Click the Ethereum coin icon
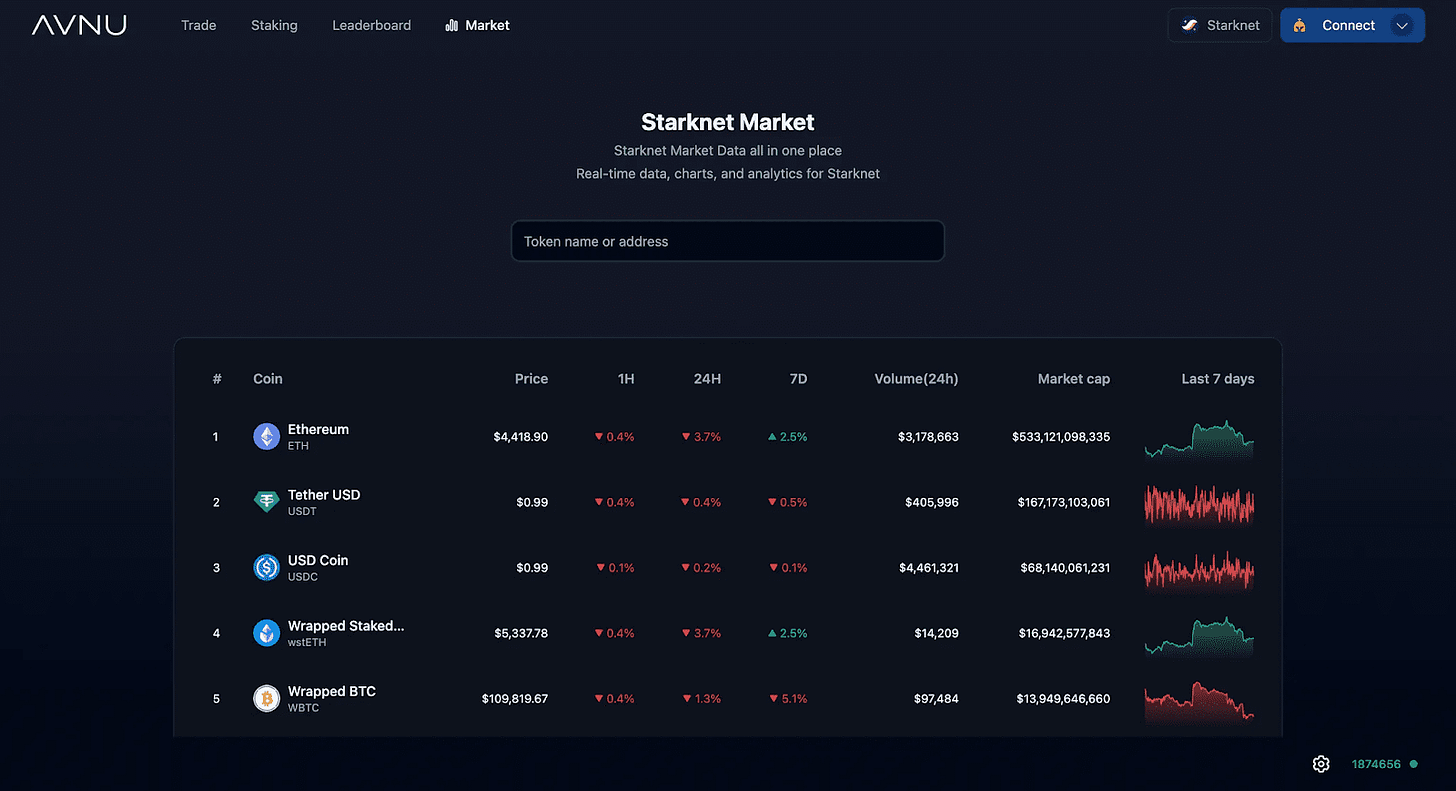 (266, 437)
